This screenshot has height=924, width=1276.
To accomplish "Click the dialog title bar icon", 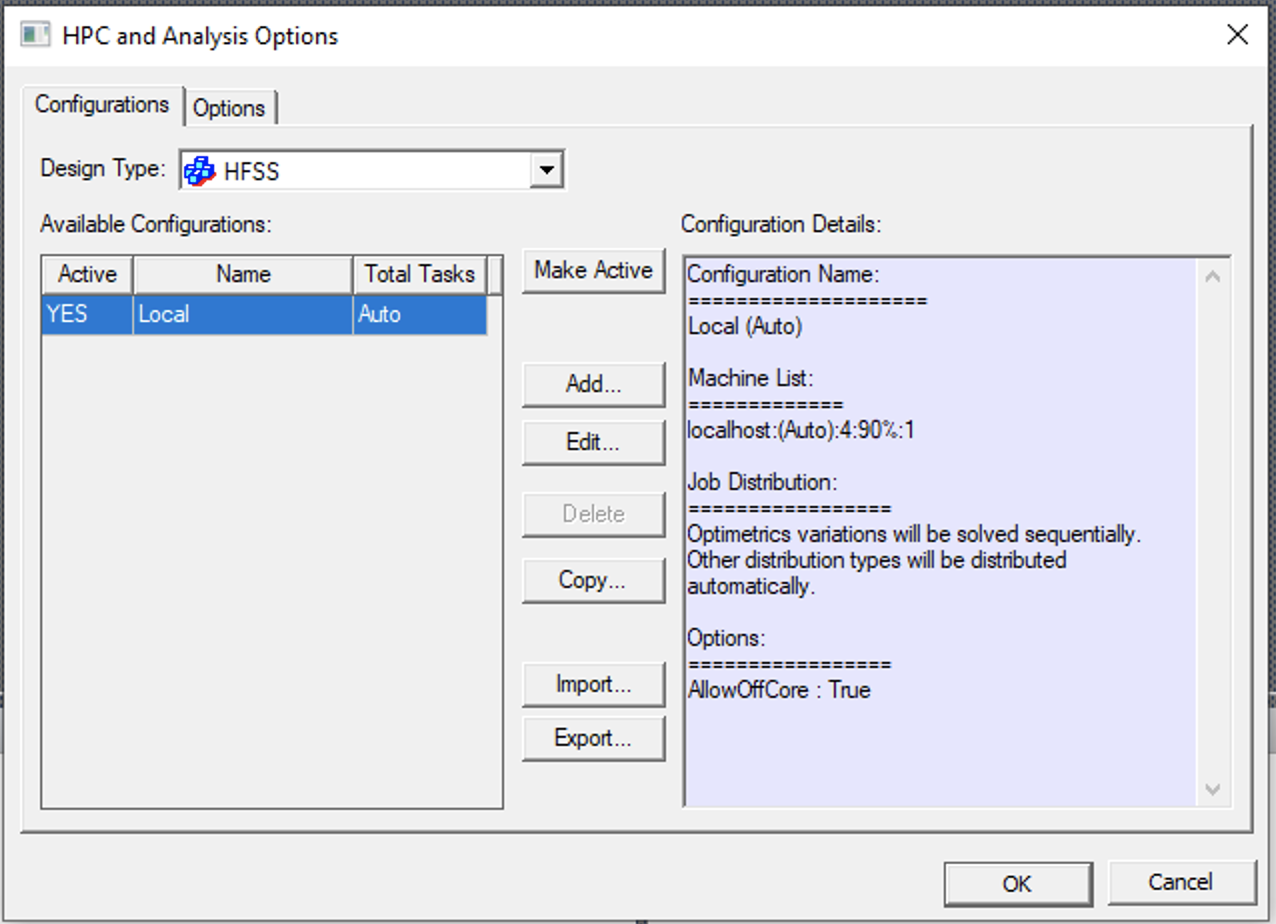I will click(35, 35).
